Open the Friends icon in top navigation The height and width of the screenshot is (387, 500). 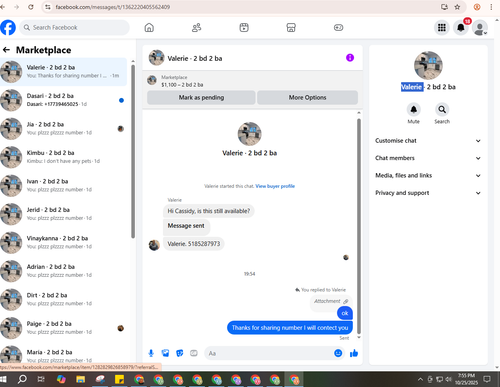click(196, 27)
